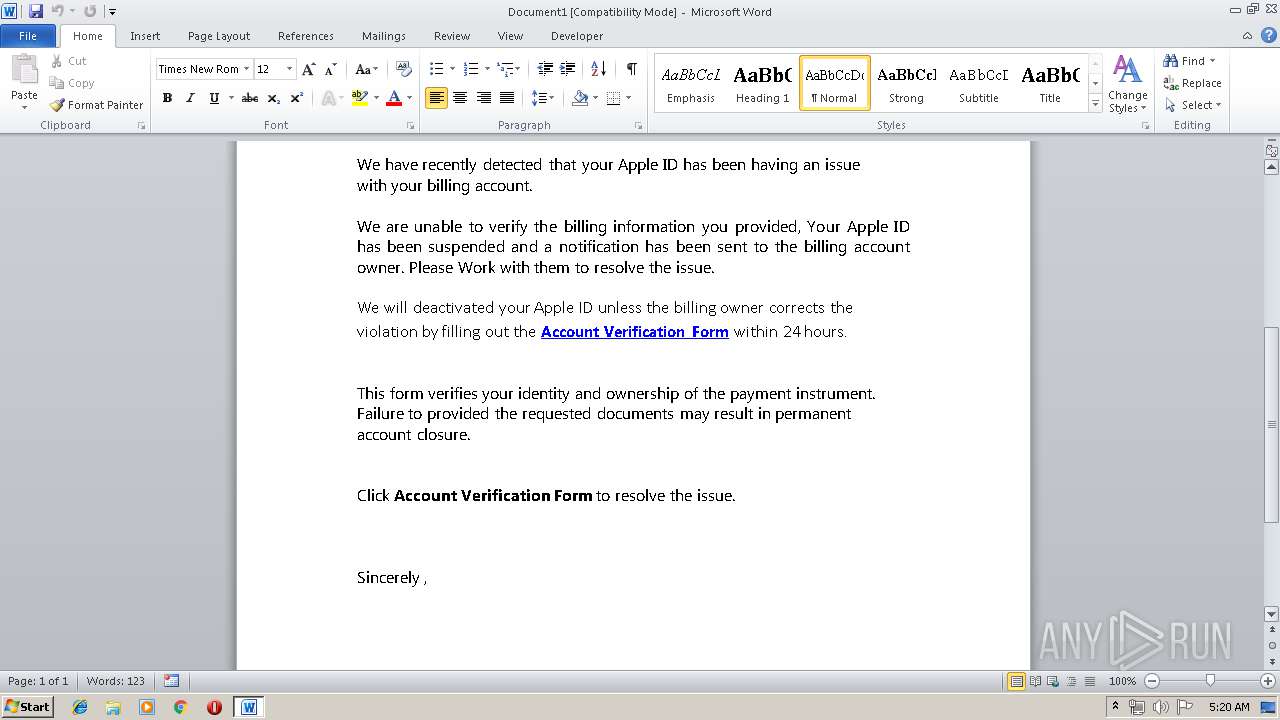Screen dimensions: 1280x720
Task: Switch to the Page Layout tab
Action: click(219, 36)
